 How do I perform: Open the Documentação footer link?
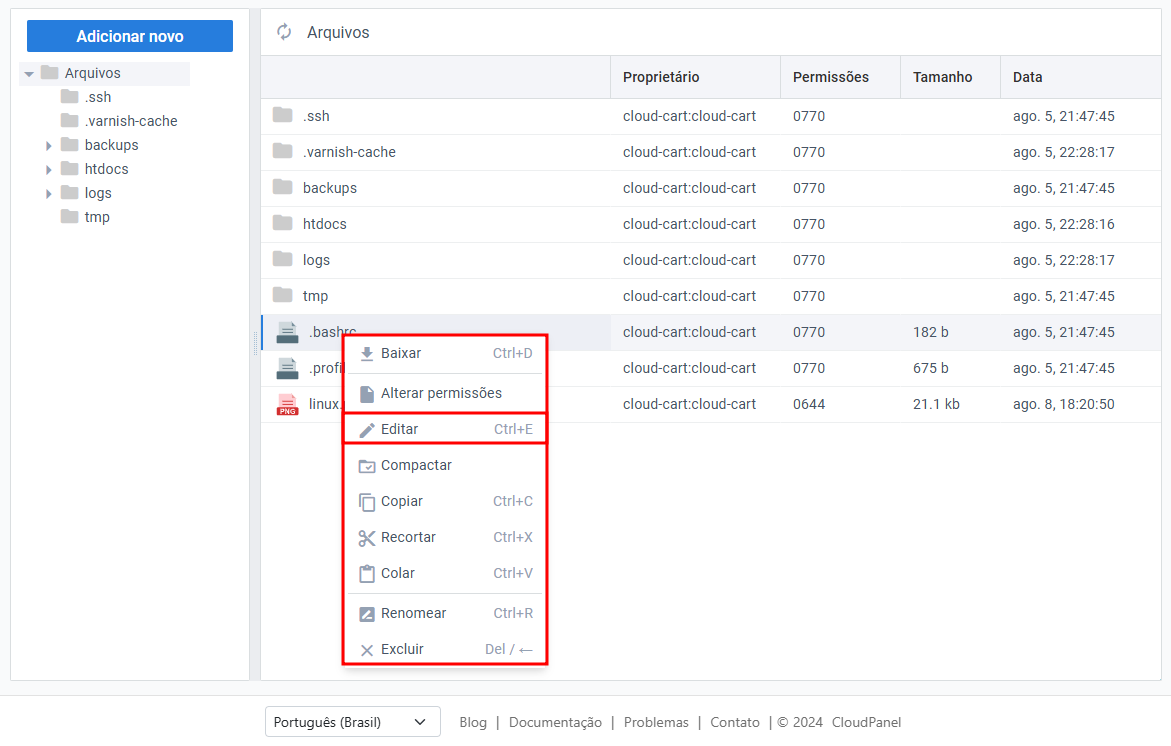[x=555, y=722]
